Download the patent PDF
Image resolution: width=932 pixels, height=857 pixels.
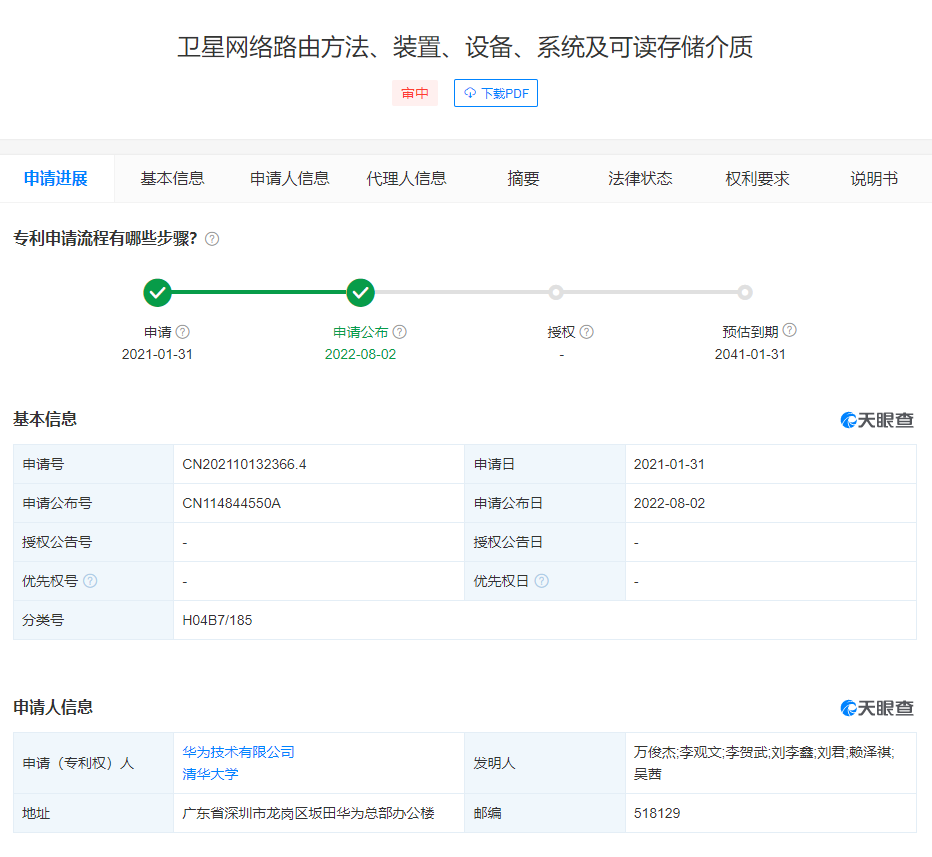[x=496, y=93]
